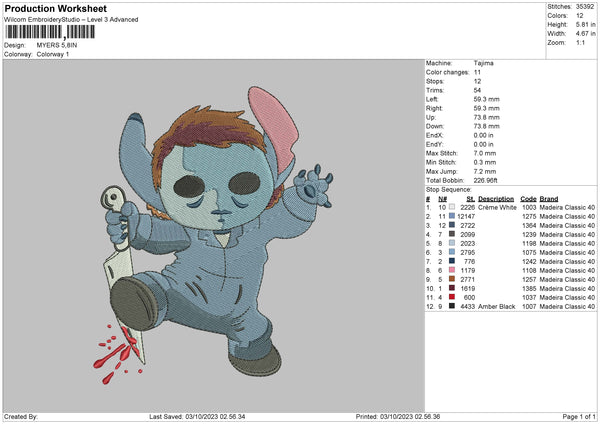Click the Max Stitch value "7.0 mm"

click(485, 153)
